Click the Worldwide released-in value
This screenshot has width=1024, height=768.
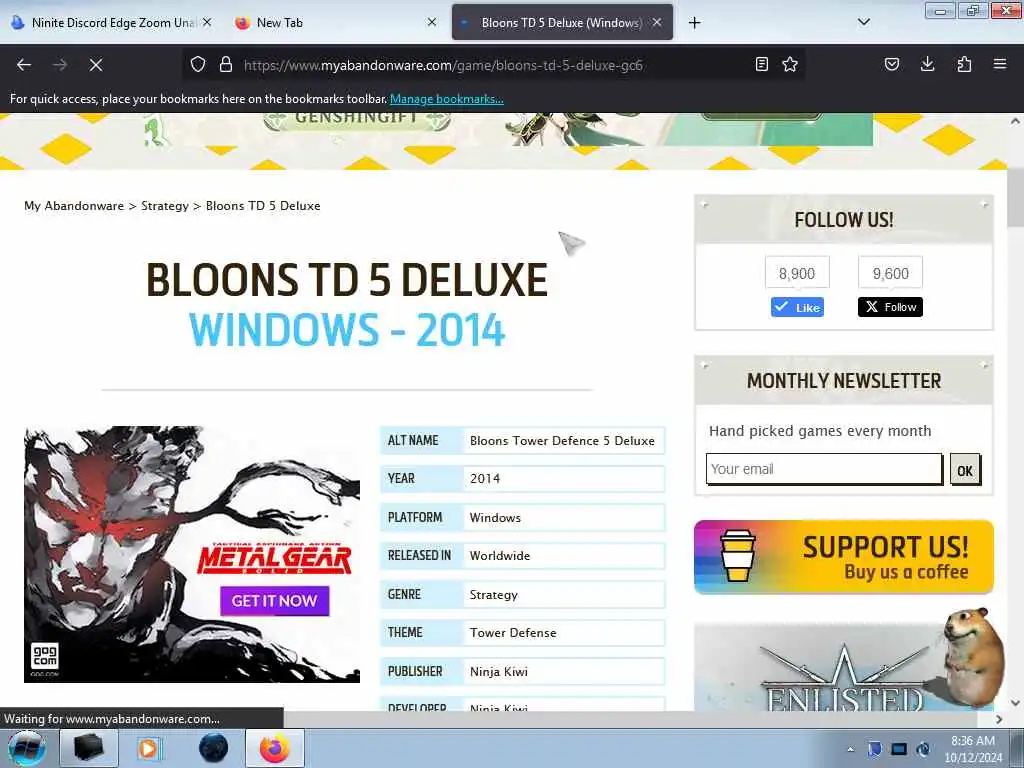coord(500,556)
